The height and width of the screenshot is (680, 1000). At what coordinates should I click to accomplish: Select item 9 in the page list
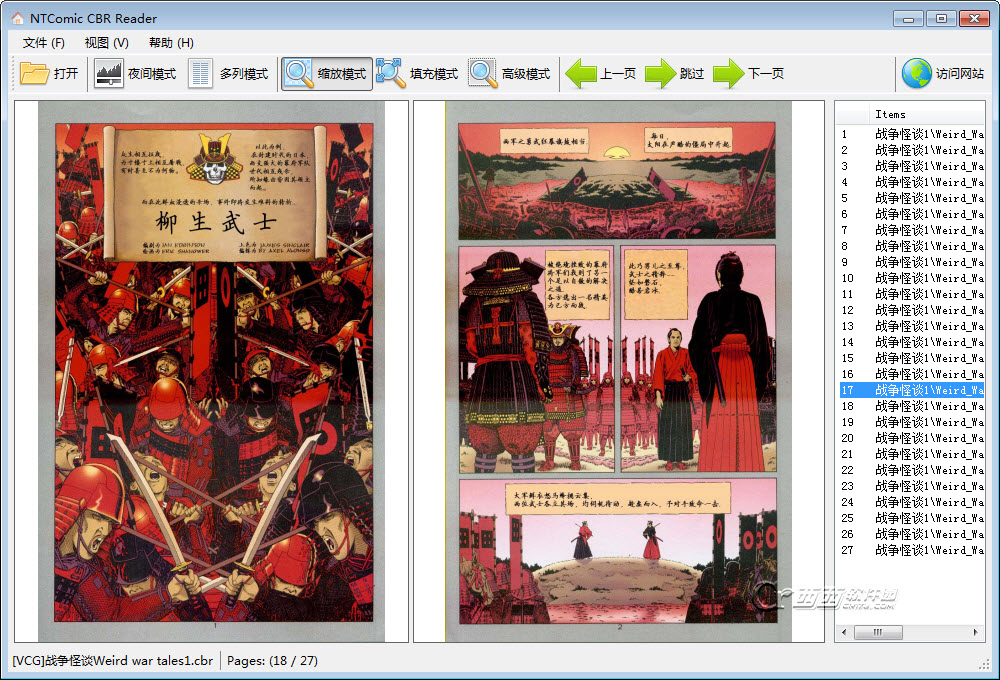912,262
